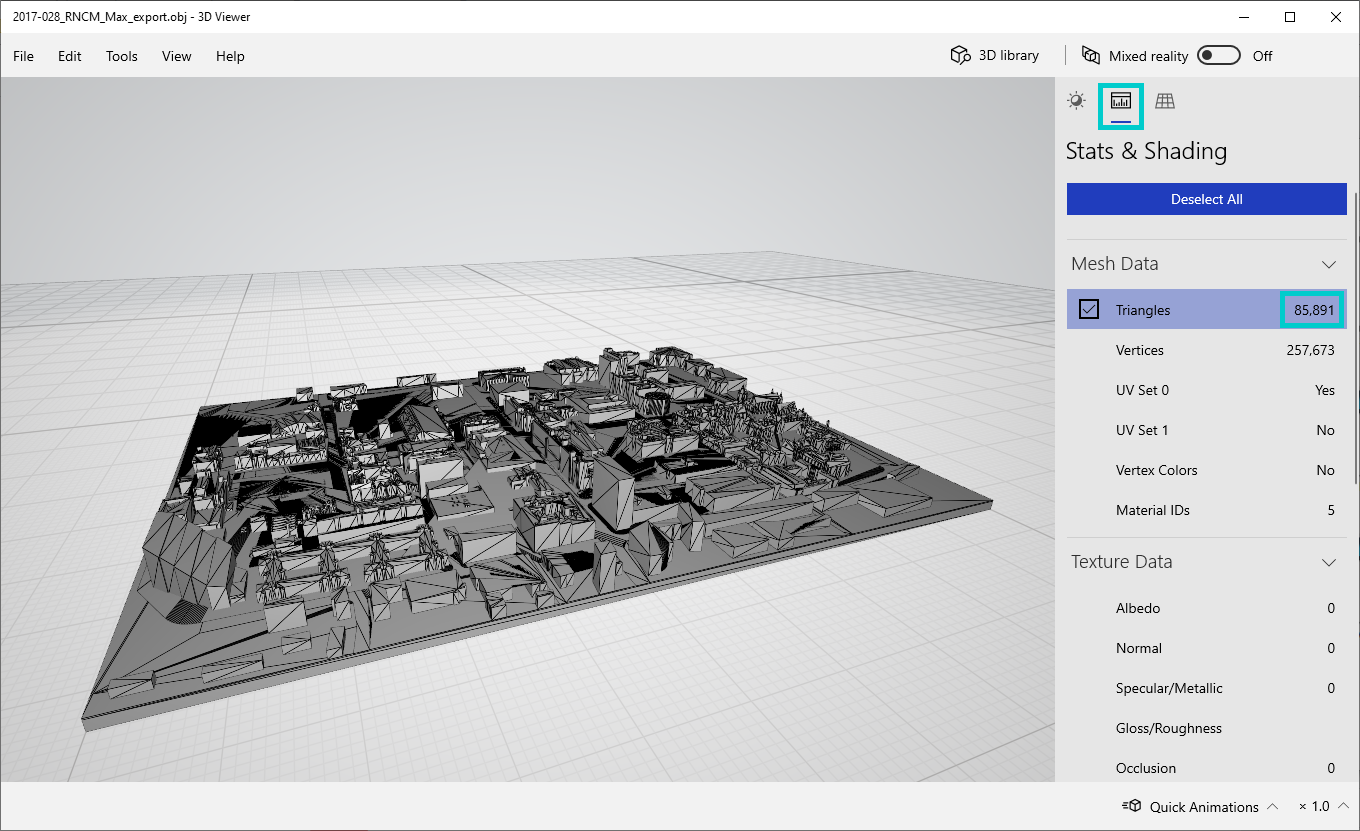Collapse the Mesh Data section
This screenshot has height=831, width=1360.
click(1328, 265)
